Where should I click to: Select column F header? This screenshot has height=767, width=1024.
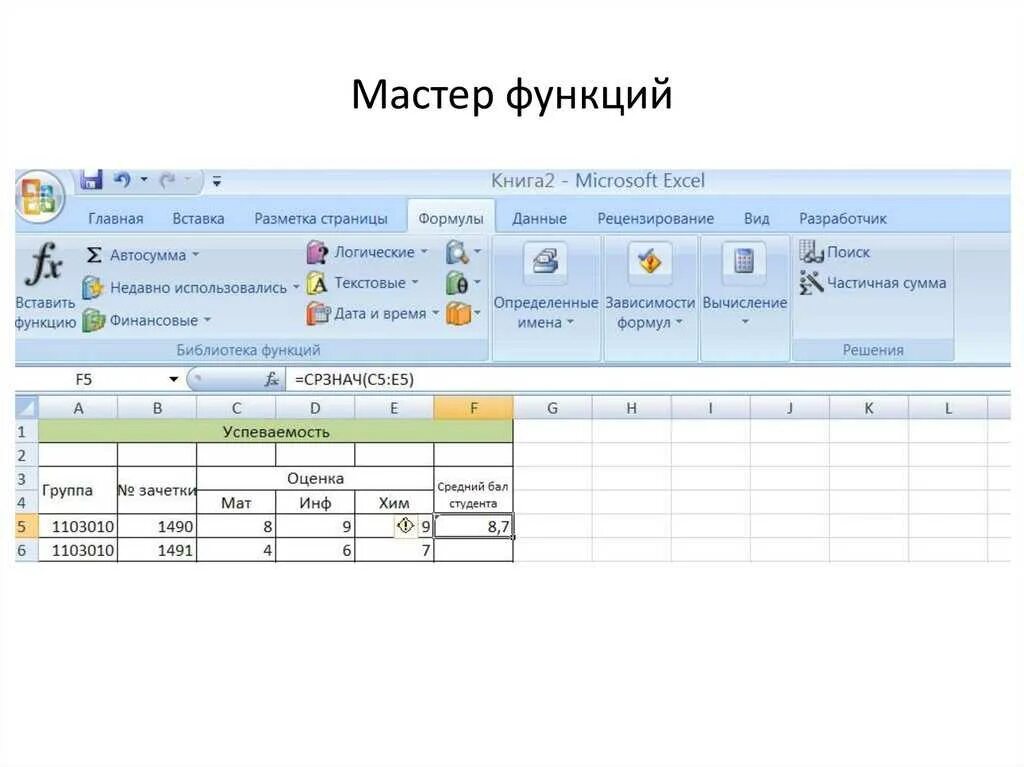473,408
